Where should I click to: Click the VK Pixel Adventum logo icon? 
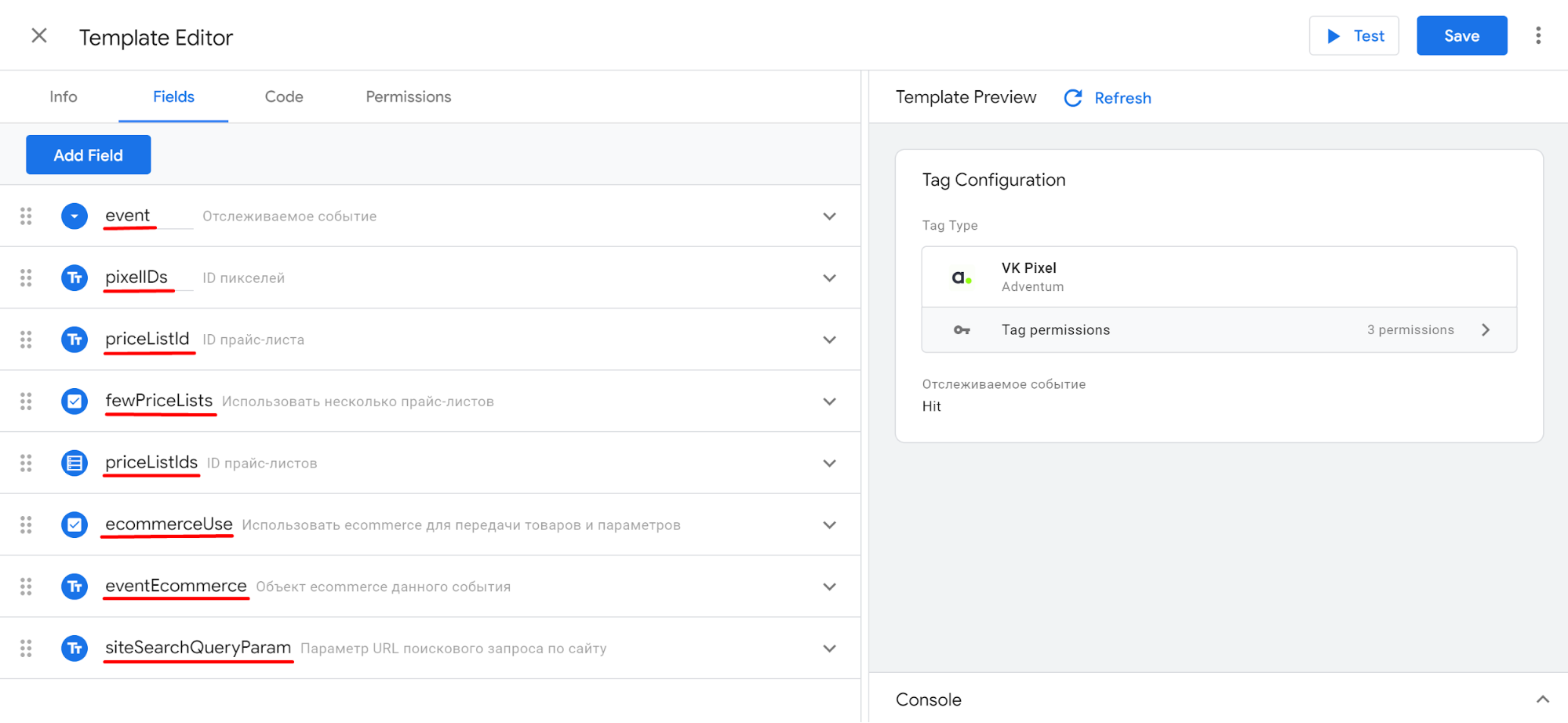click(962, 278)
